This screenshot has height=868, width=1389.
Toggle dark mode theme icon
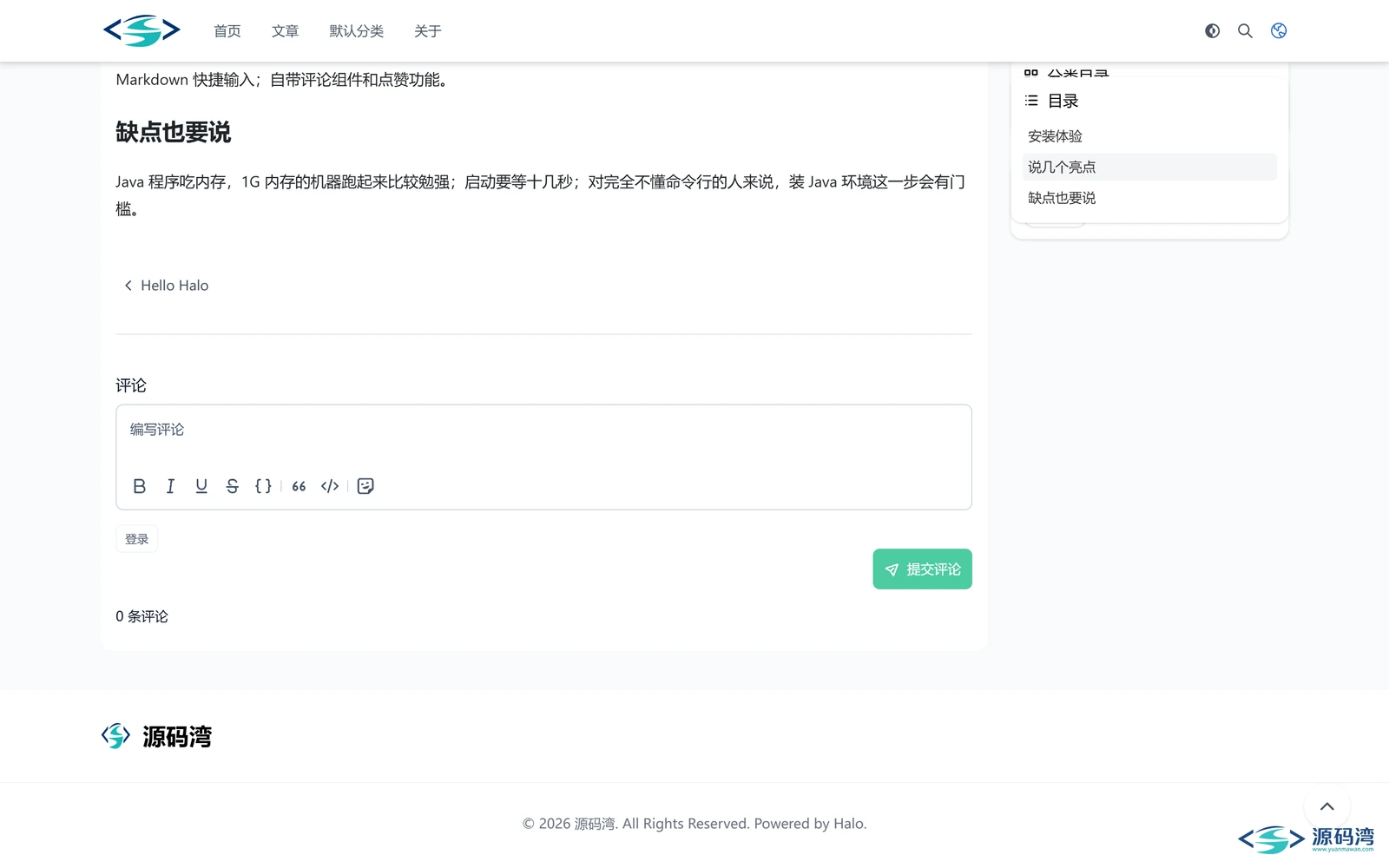point(1212,30)
